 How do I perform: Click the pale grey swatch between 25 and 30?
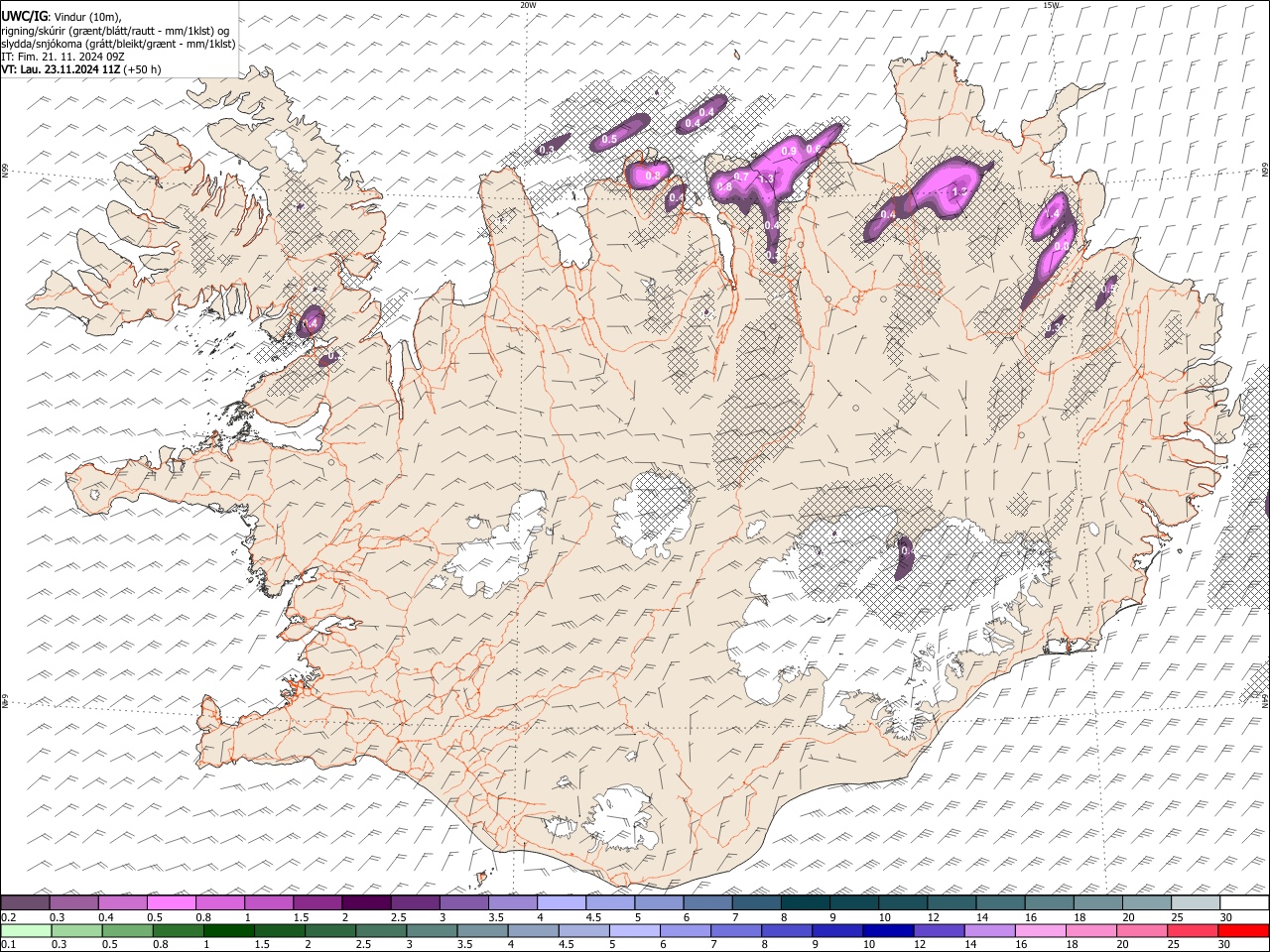[1196, 902]
